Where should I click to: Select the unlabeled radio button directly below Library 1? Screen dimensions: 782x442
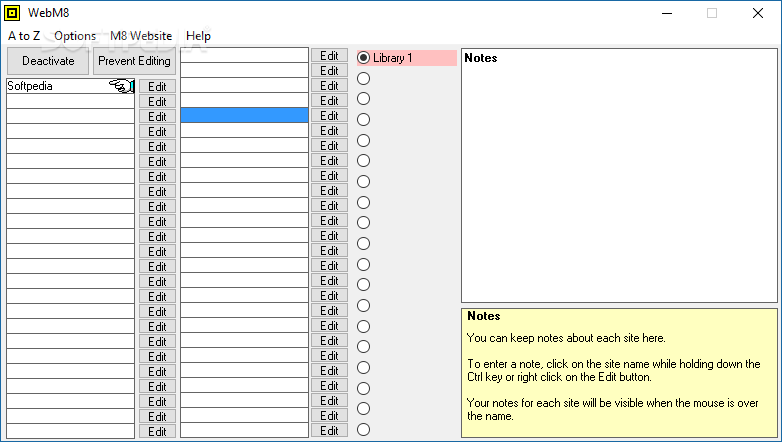[x=364, y=78]
